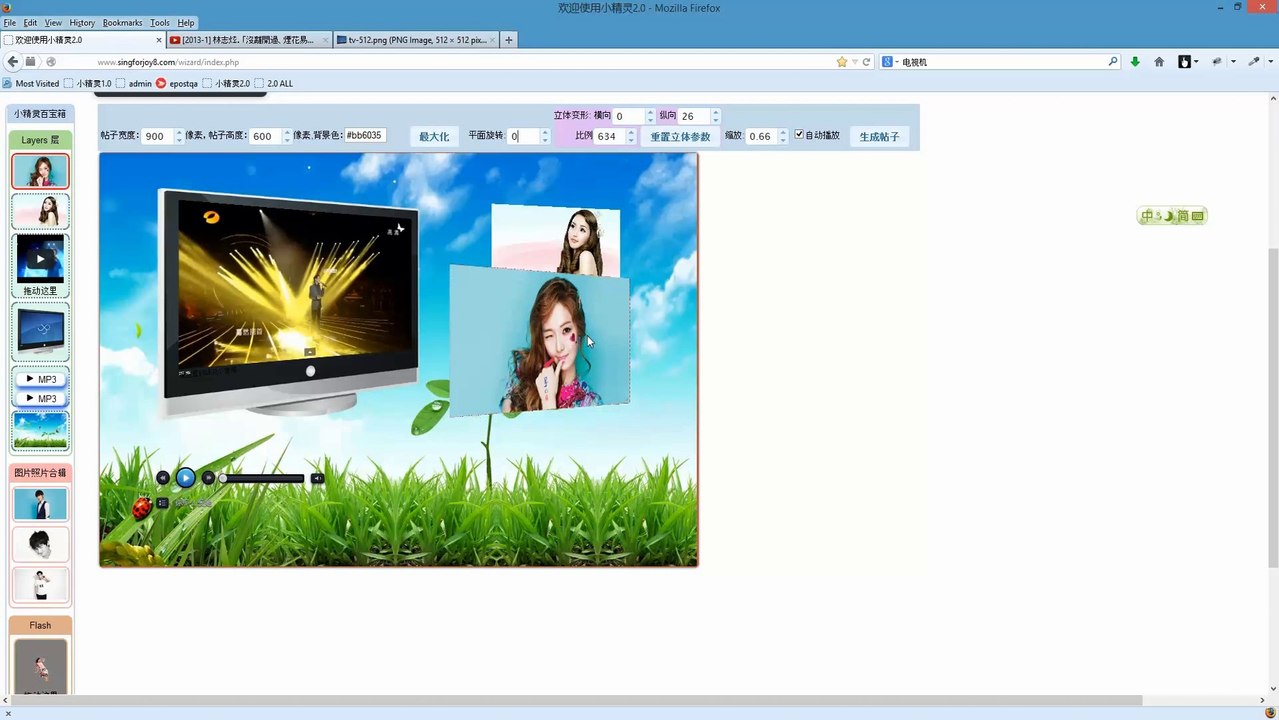This screenshot has height=720, width=1279.
Task: Open a new browser tab with plus button
Action: tap(509, 40)
